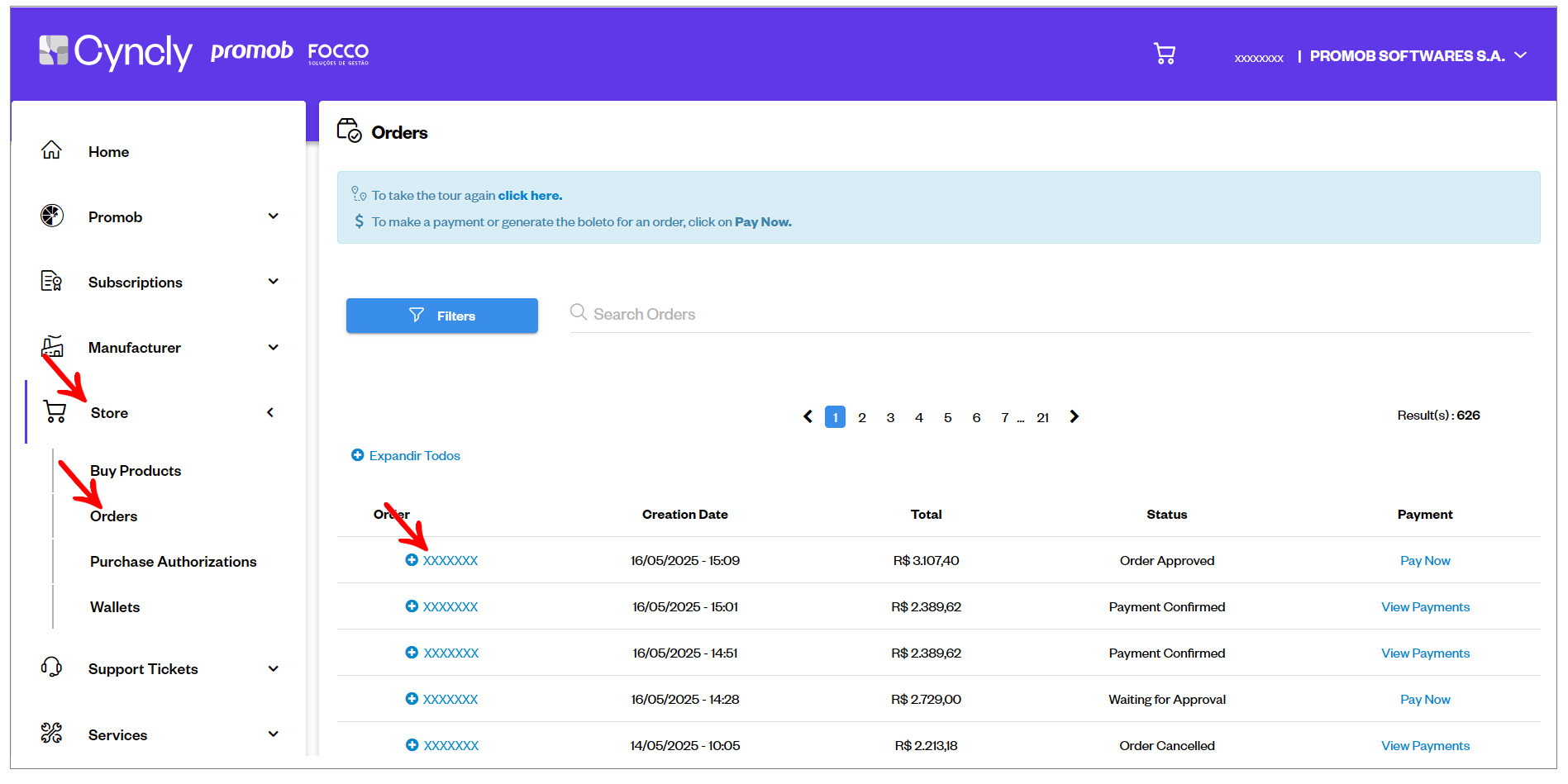The width and height of the screenshot is (1568, 784).
Task: Click the plus icon beside Expandir Todos
Action: (358, 455)
